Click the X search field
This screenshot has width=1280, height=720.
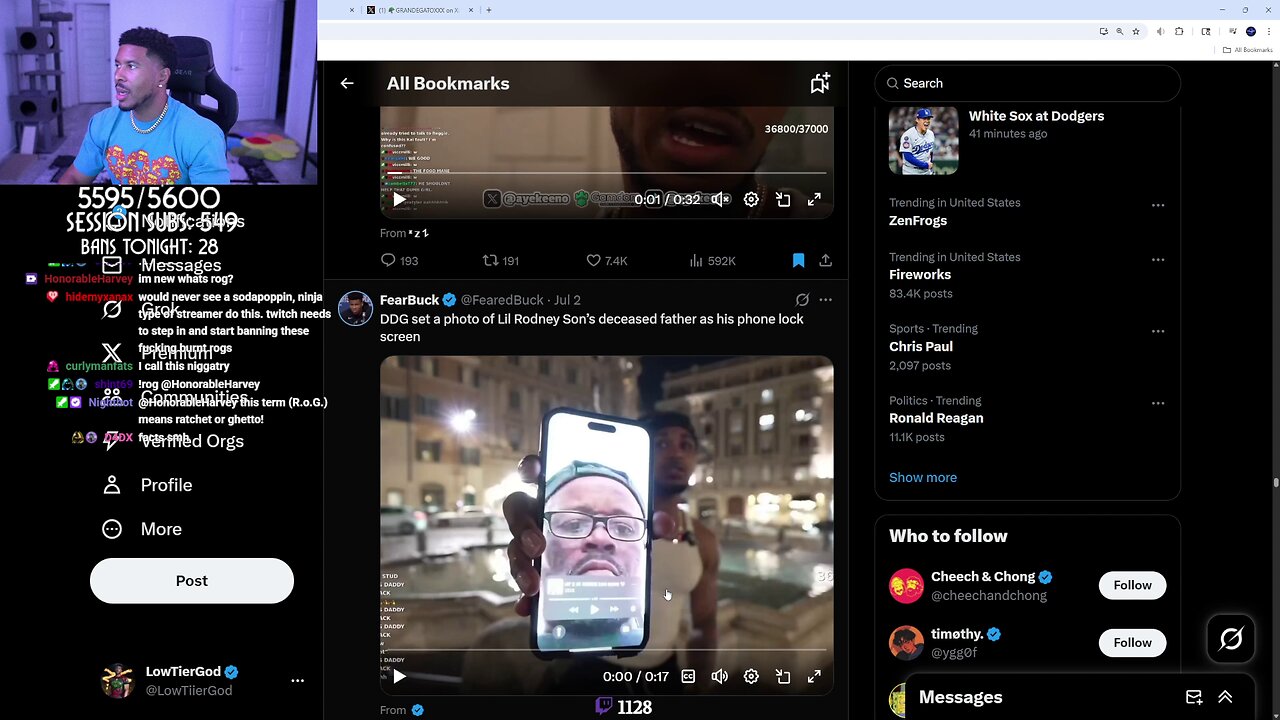[x=1027, y=83]
